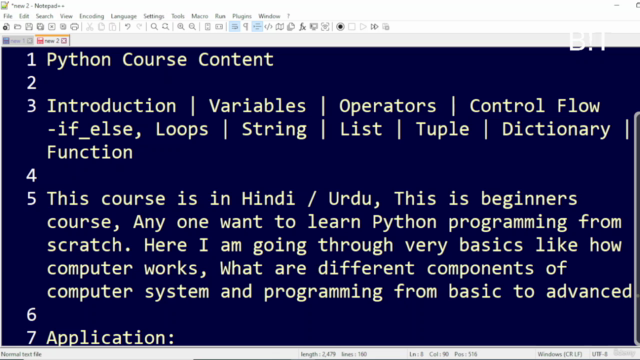Click the Folder as Workspace monitor icon
Screen dimensions: 640x360
pyautogui.click(x=314, y=27)
